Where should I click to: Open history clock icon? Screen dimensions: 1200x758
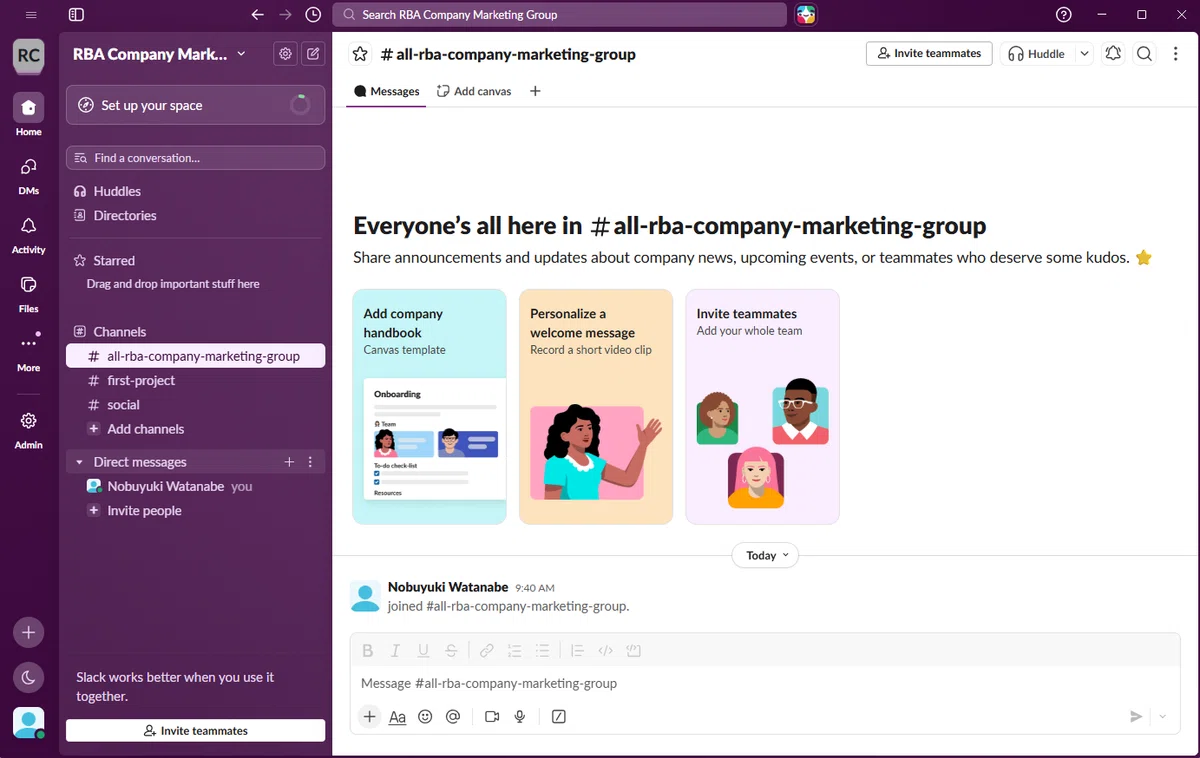point(313,15)
